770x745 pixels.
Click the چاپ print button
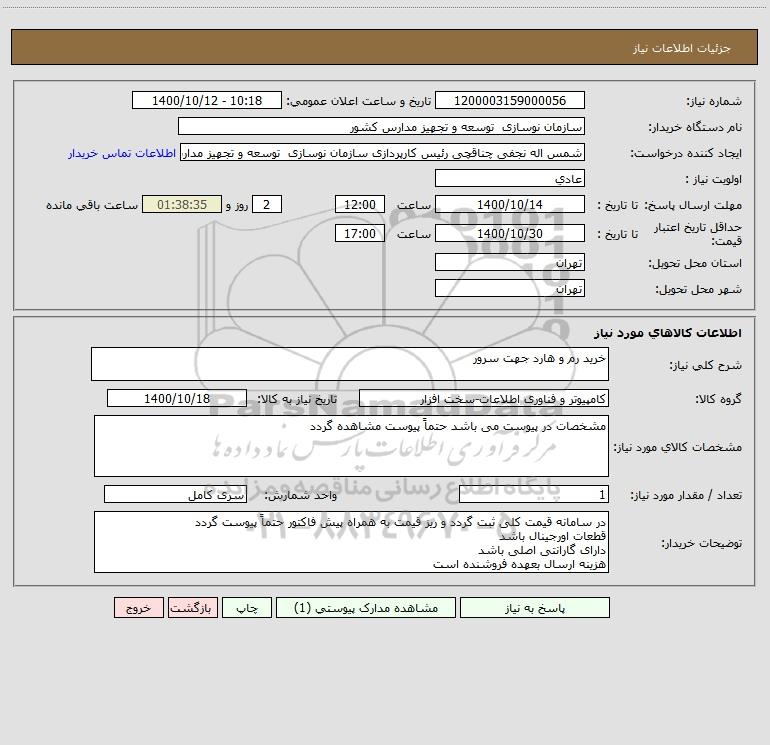click(x=247, y=608)
